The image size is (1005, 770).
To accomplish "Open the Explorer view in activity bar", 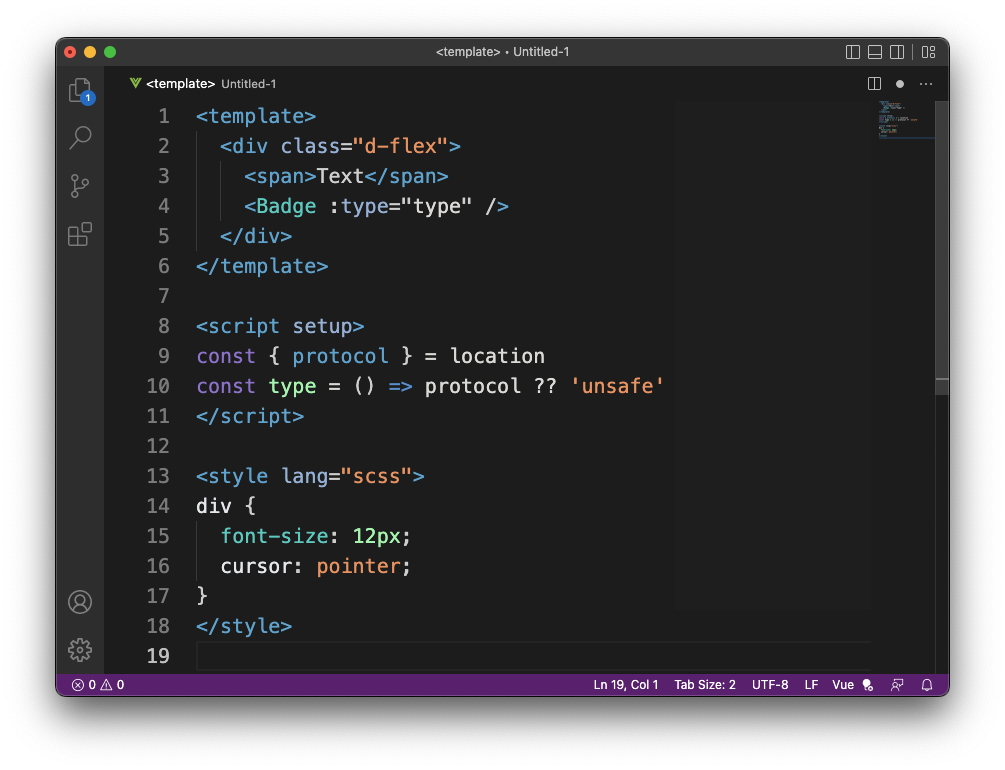I will 80,91.
